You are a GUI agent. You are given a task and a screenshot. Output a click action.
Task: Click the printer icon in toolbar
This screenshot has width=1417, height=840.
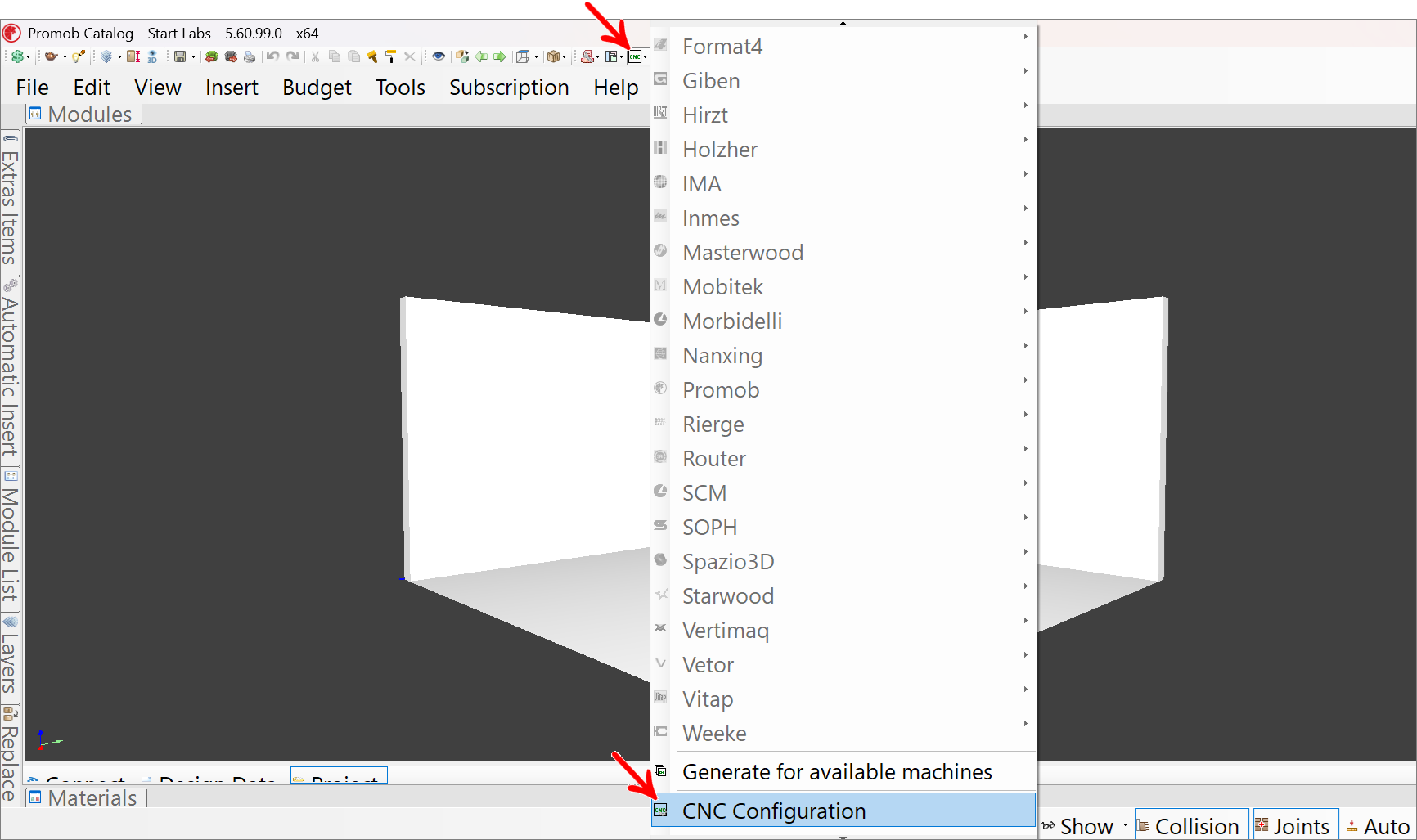250,56
